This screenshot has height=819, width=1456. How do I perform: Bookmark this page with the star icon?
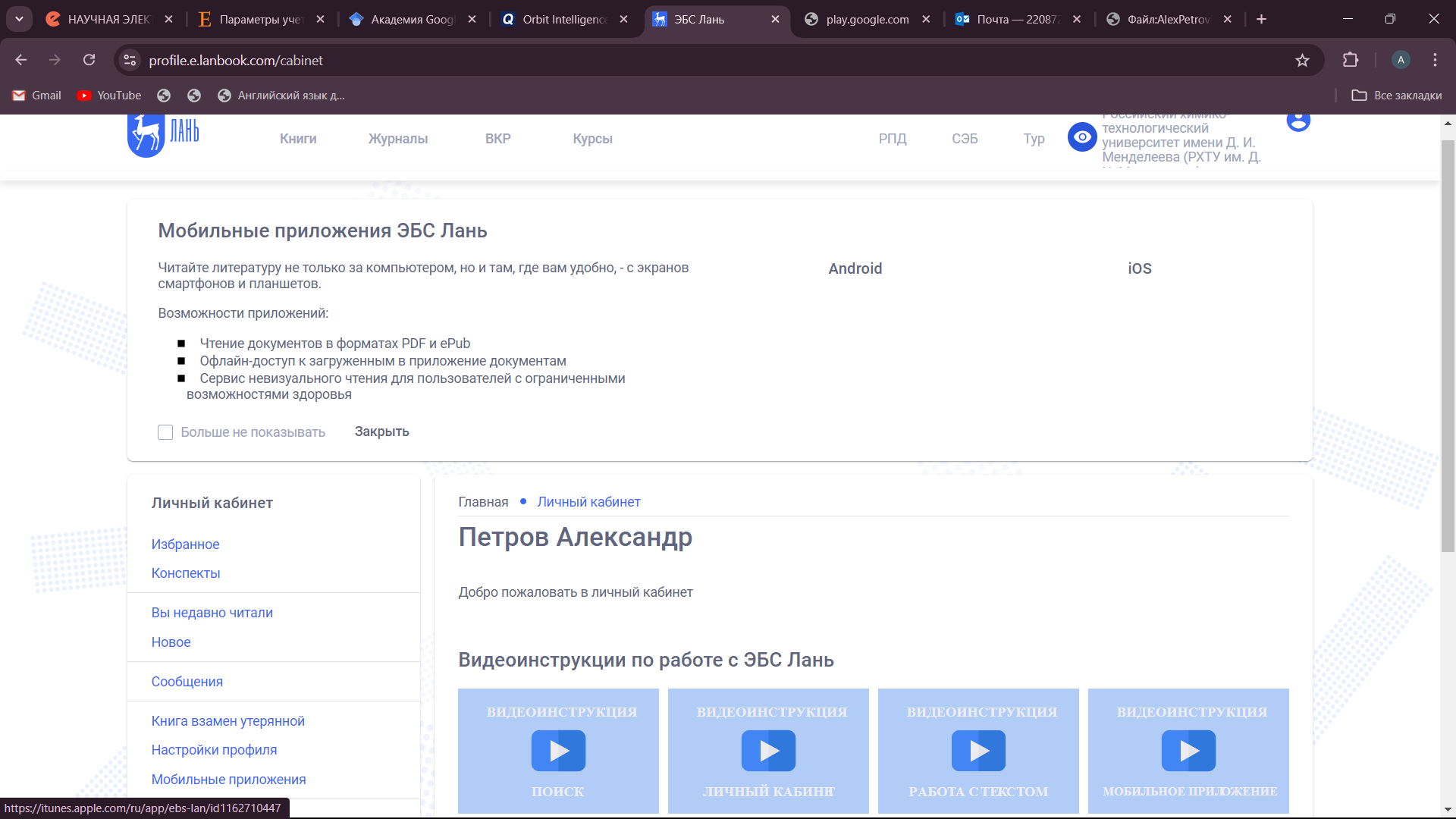click(x=1302, y=61)
